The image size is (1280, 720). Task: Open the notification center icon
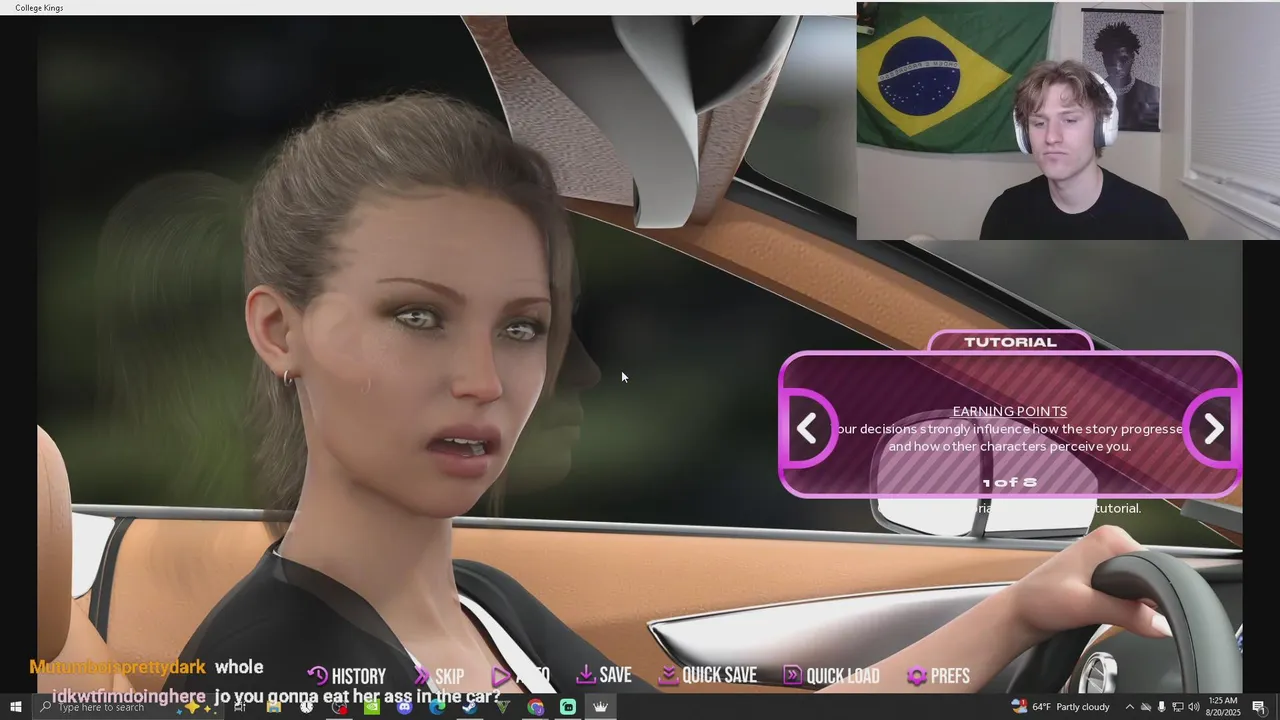1259,707
